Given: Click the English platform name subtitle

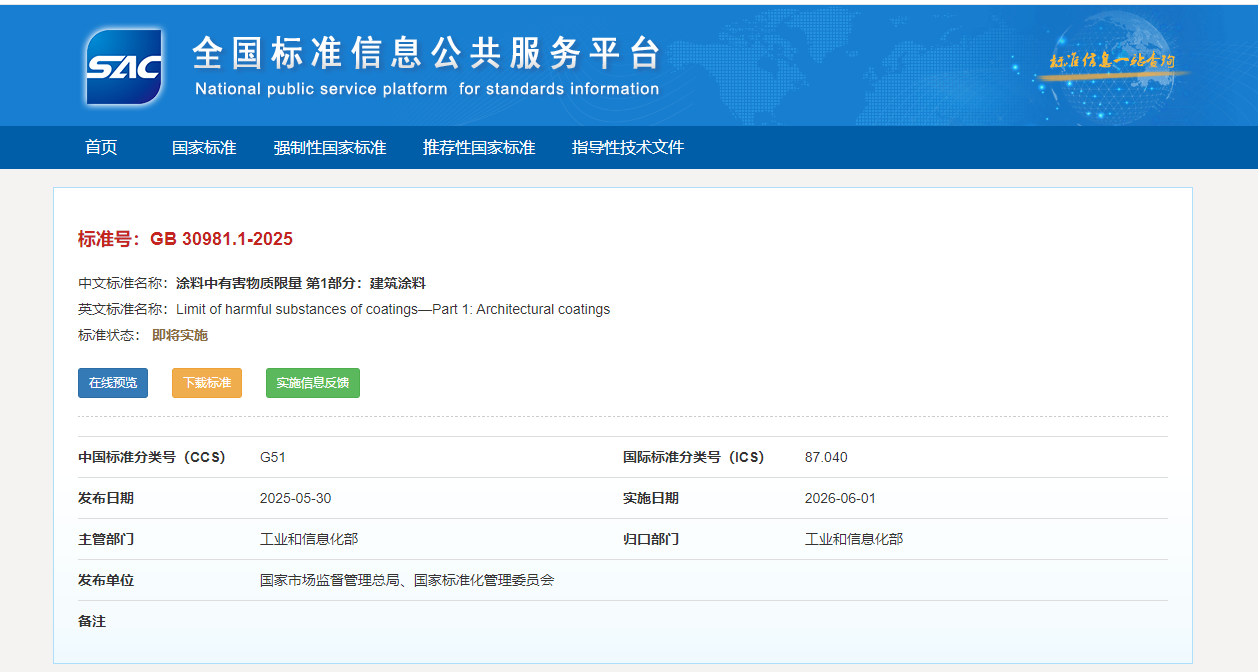Looking at the screenshot, I should point(427,89).
